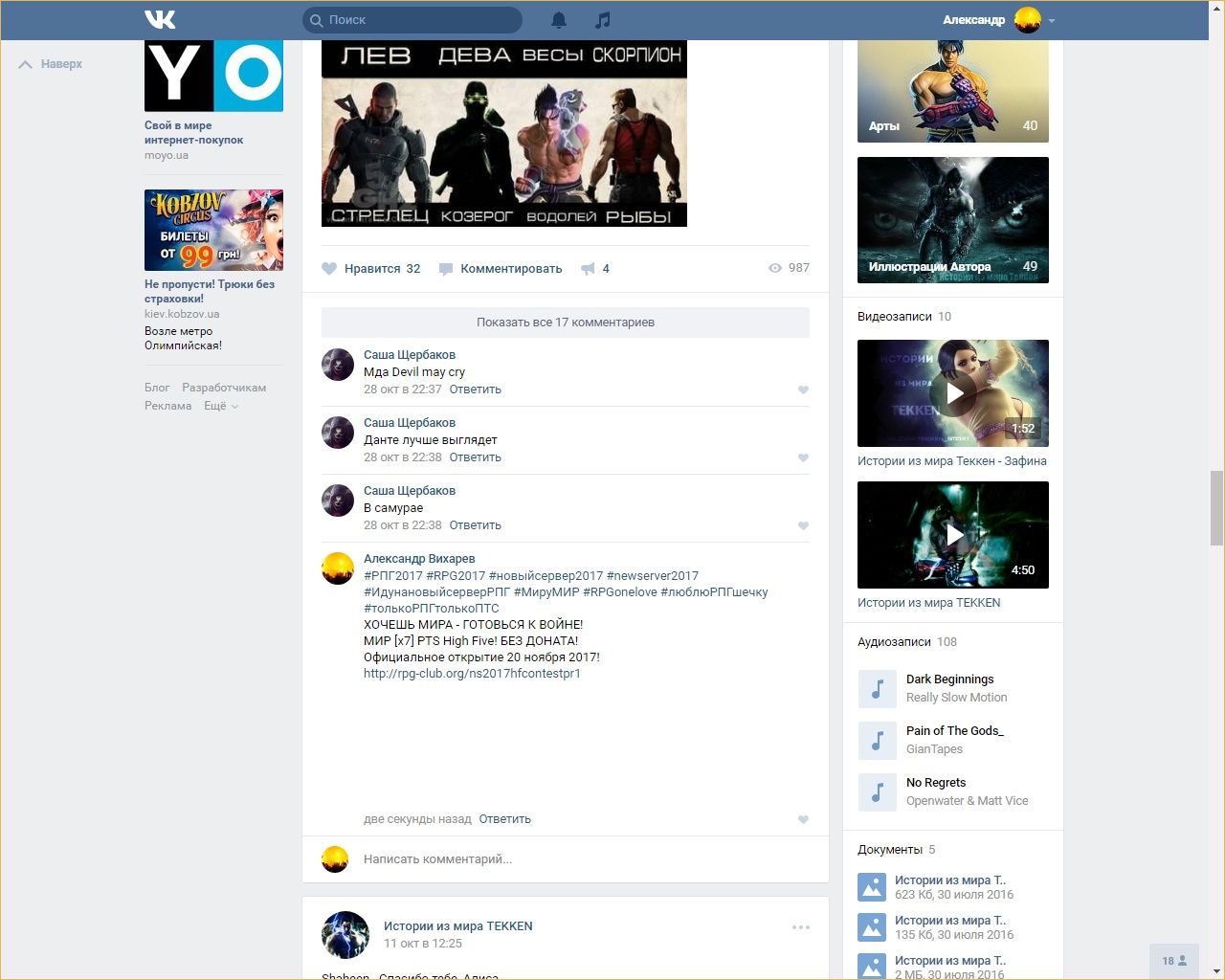Reply to the 'Данте лучше выглядет' comment
This screenshot has height=980, width=1225.
pyautogui.click(x=476, y=457)
